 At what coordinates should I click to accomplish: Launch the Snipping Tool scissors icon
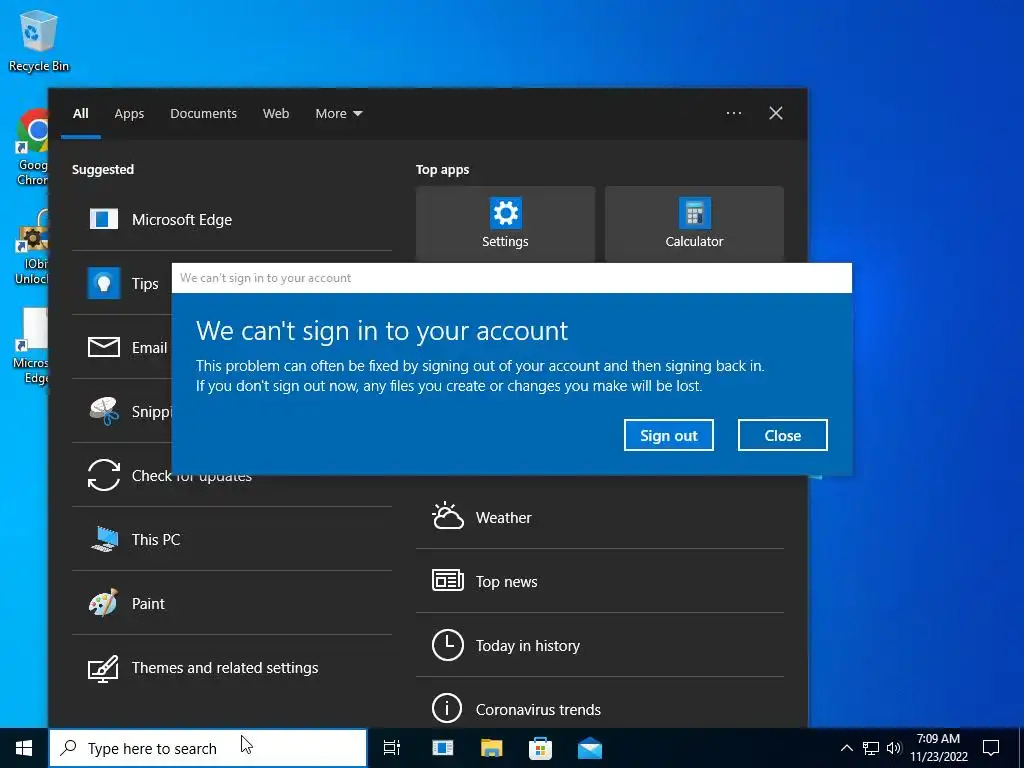104,411
